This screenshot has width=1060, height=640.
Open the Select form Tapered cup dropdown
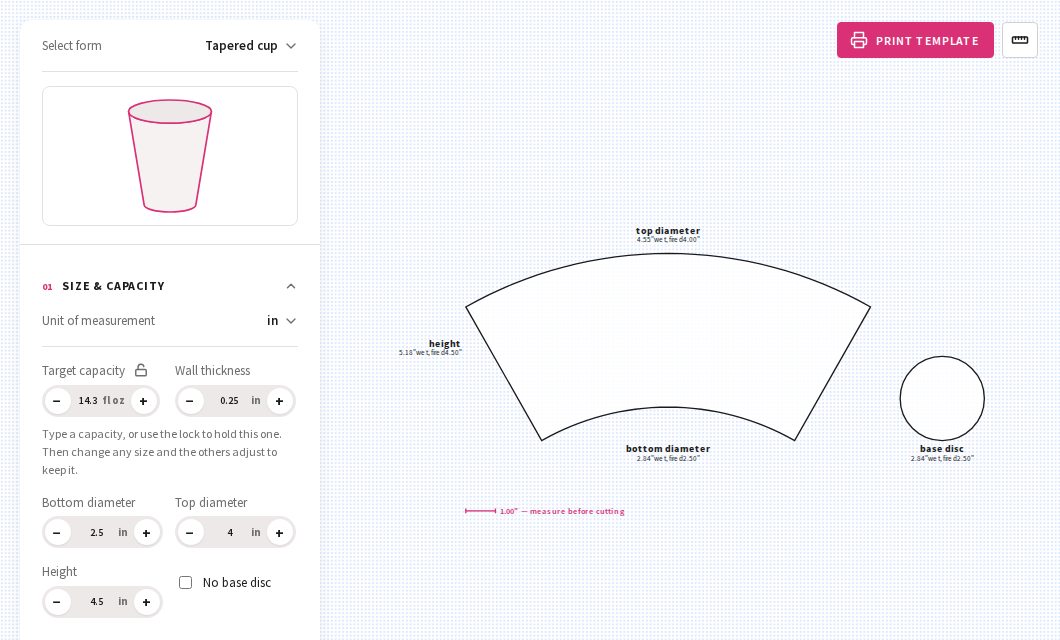[251, 46]
